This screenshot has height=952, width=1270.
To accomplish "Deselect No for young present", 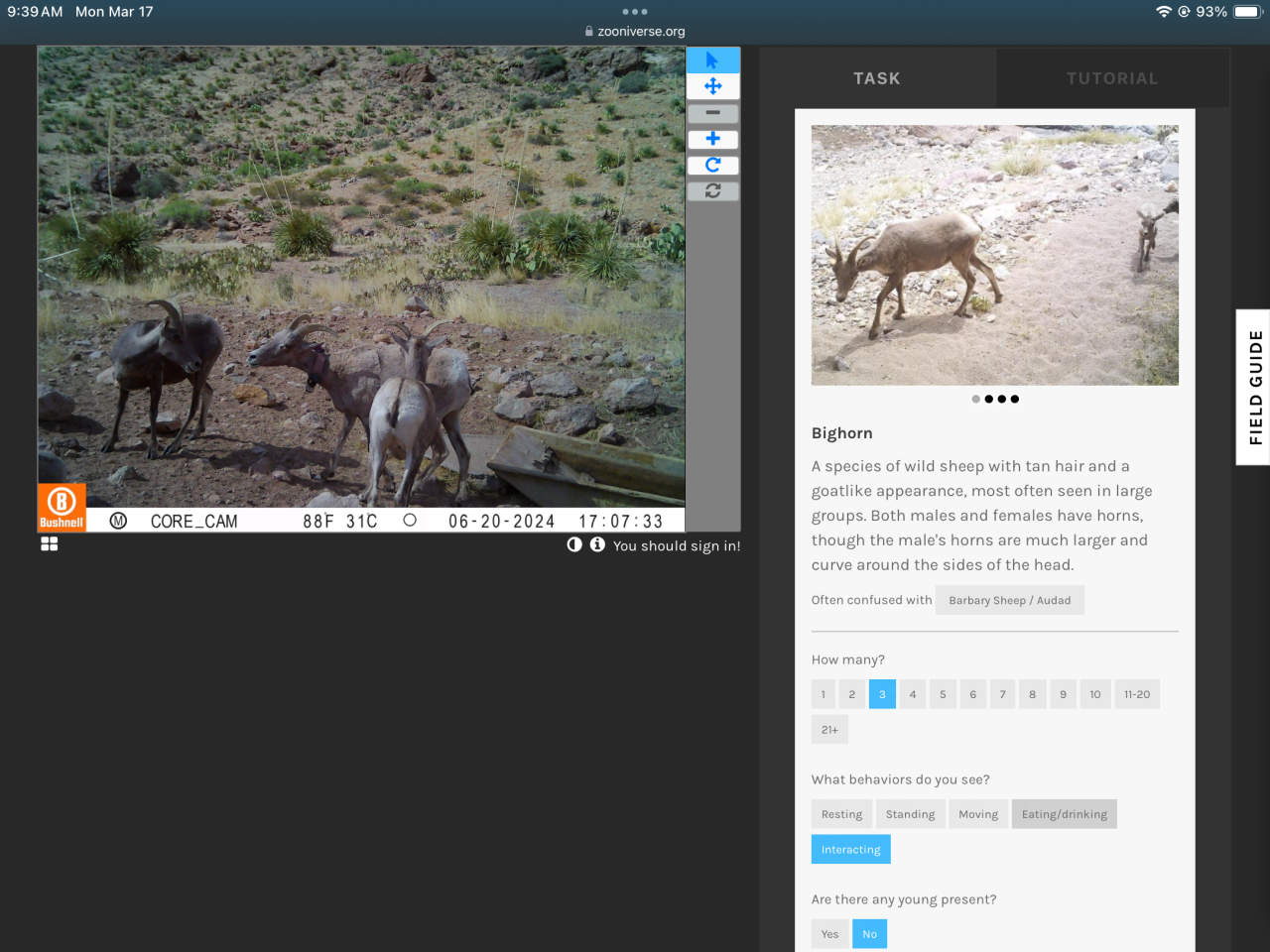I will (869, 934).
